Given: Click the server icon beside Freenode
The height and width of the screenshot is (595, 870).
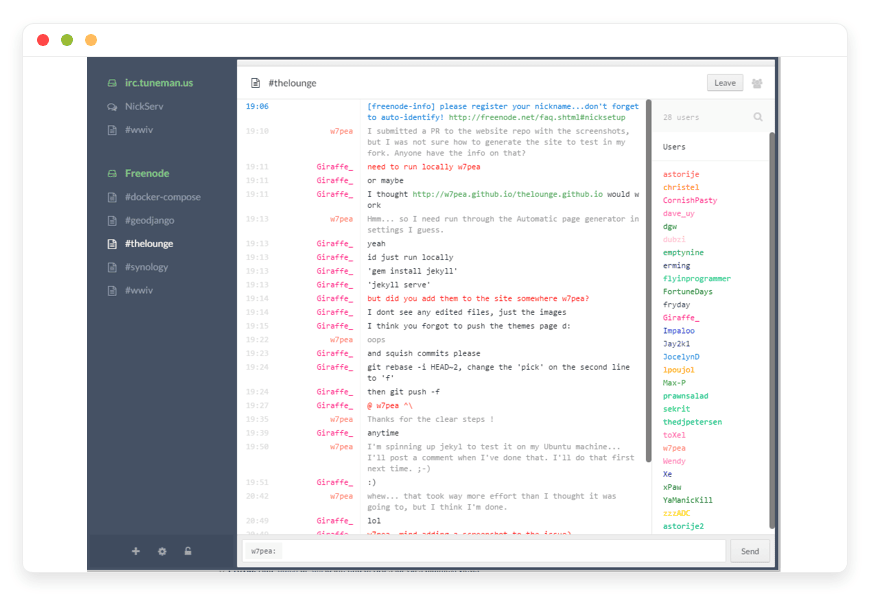Looking at the screenshot, I should pos(112,174).
